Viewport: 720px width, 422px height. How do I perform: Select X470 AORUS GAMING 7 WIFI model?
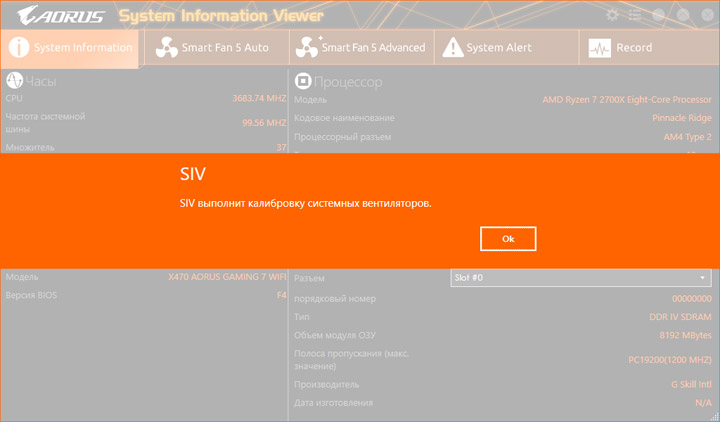[227, 277]
